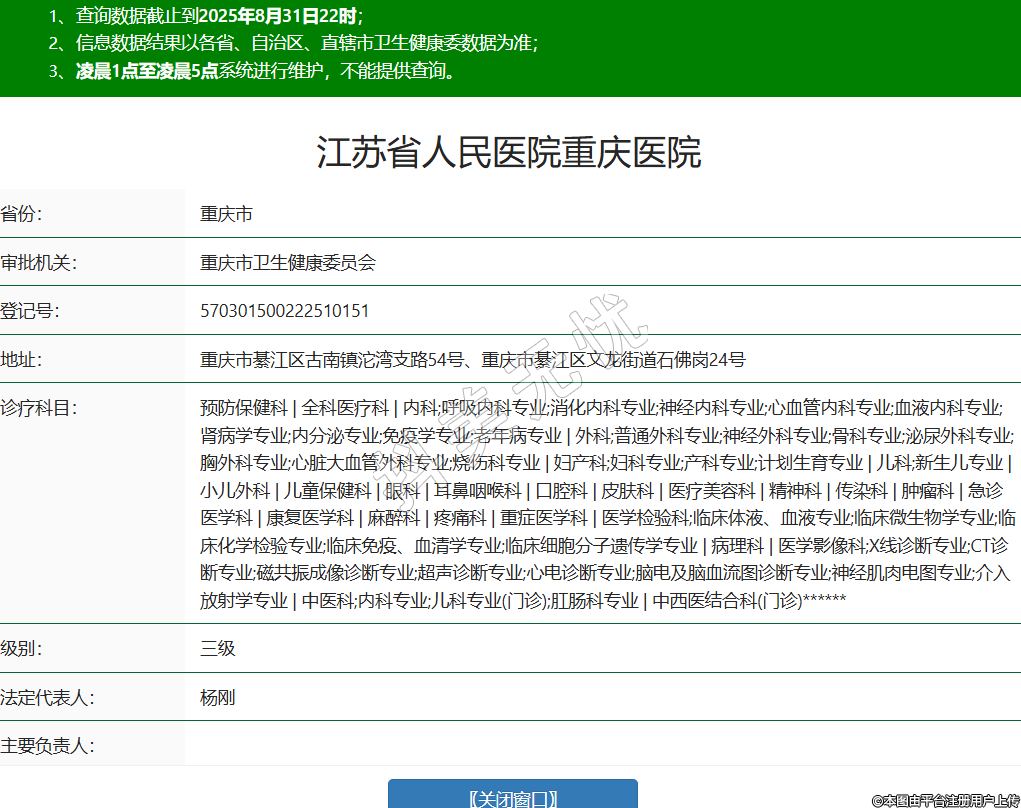Select the 地址 field label
Viewport: 1021px width, 808px height.
click(x=21, y=360)
